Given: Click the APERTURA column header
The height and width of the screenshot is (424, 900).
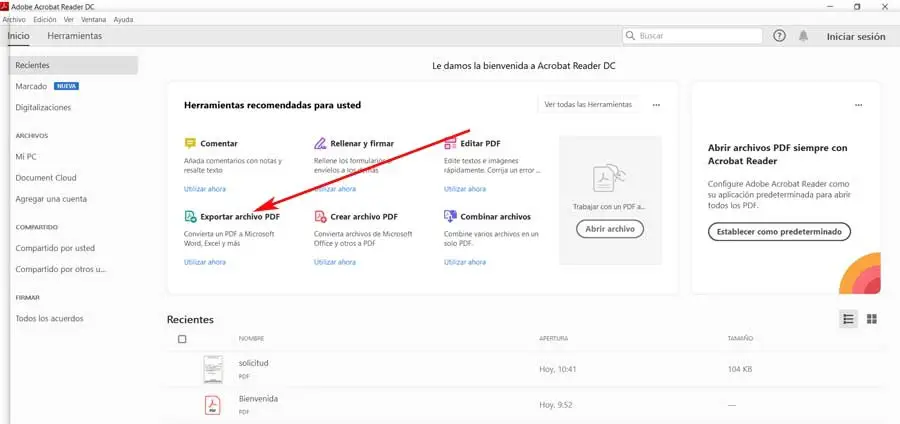Looking at the screenshot, I should [x=553, y=339].
